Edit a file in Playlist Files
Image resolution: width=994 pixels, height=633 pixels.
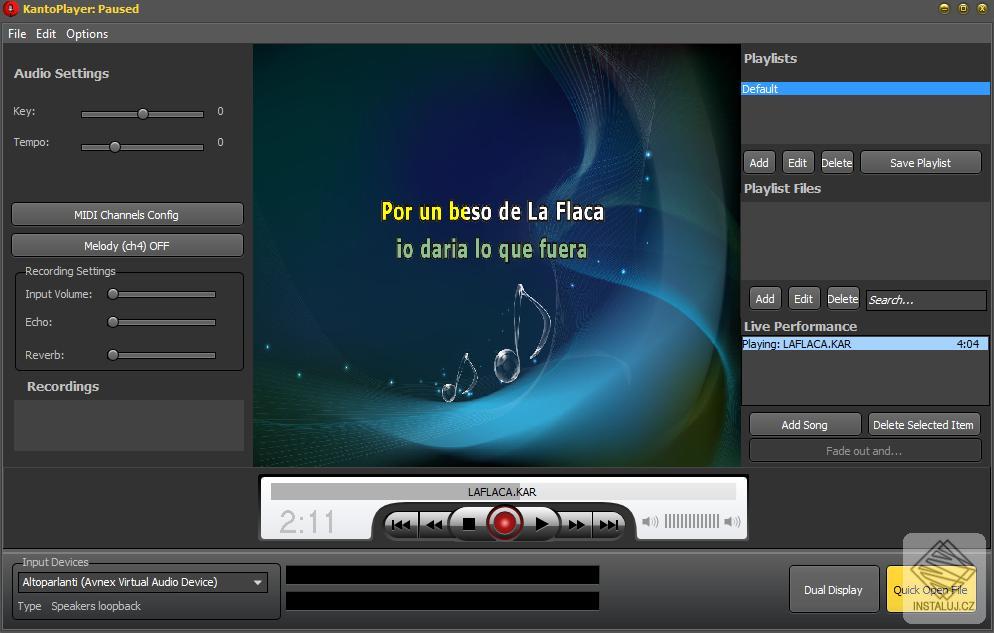click(803, 299)
